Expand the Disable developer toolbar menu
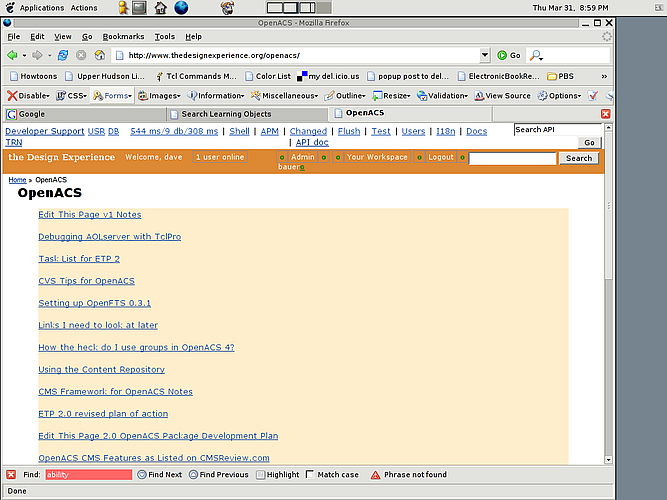This screenshot has width=667, height=500. (x=29, y=96)
